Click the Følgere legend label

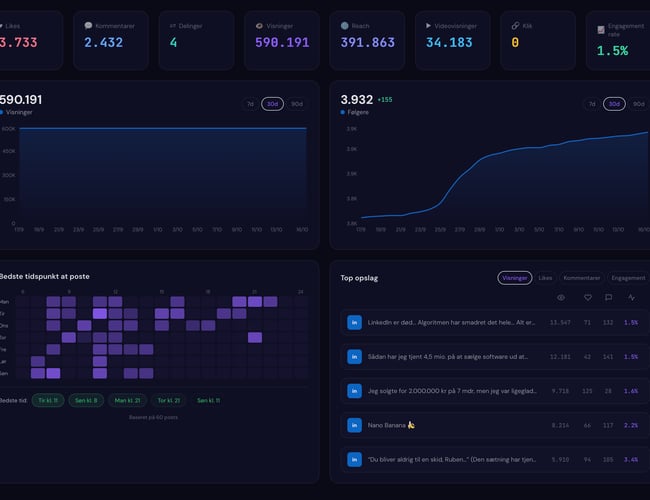point(358,112)
